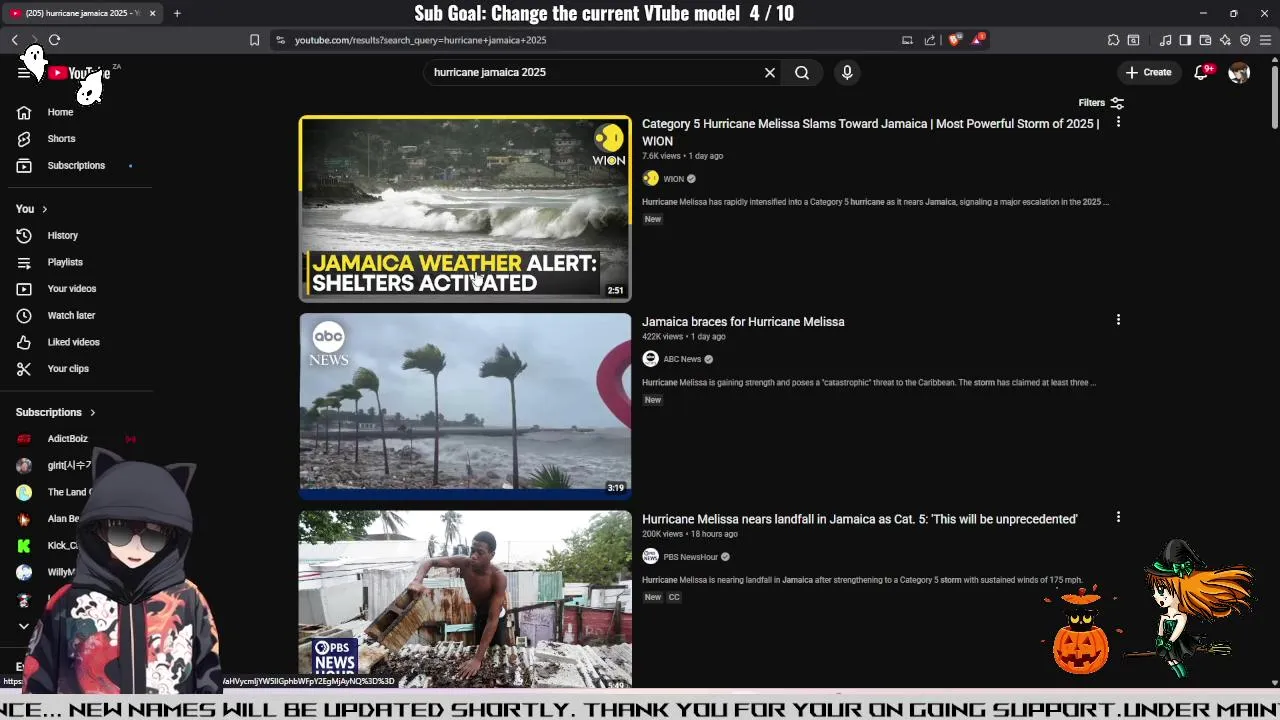Image resolution: width=1280 pixels, height=720 pixels.
Task: Play the Jamaica Weather Alert thumbnail
Action: point(465,208)
